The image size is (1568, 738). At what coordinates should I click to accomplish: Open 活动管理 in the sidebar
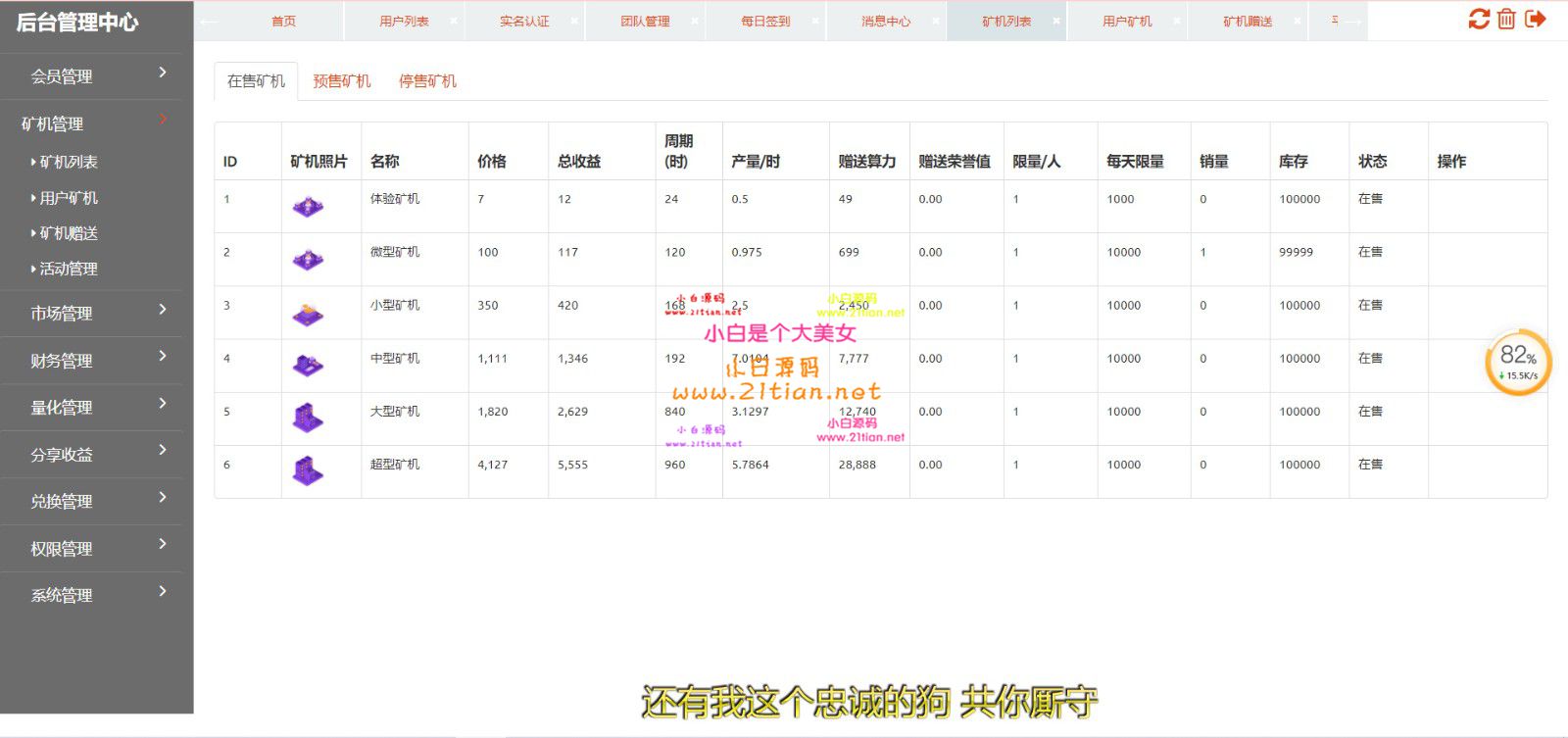(69, 269)
